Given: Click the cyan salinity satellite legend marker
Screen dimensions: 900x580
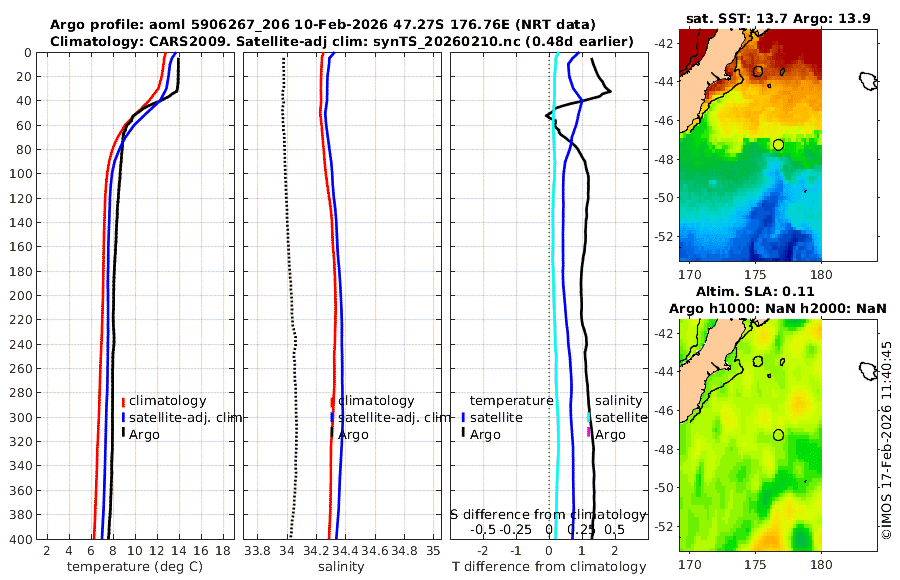Looking at the screenshot, I should click(x=589, y=417).
